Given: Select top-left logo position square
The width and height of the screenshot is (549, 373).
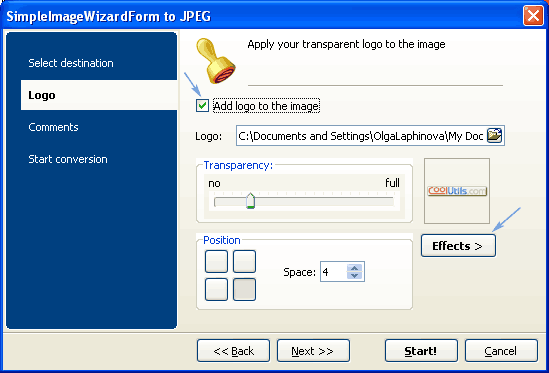Looking at the screenshot, I should tap(216, 261).
